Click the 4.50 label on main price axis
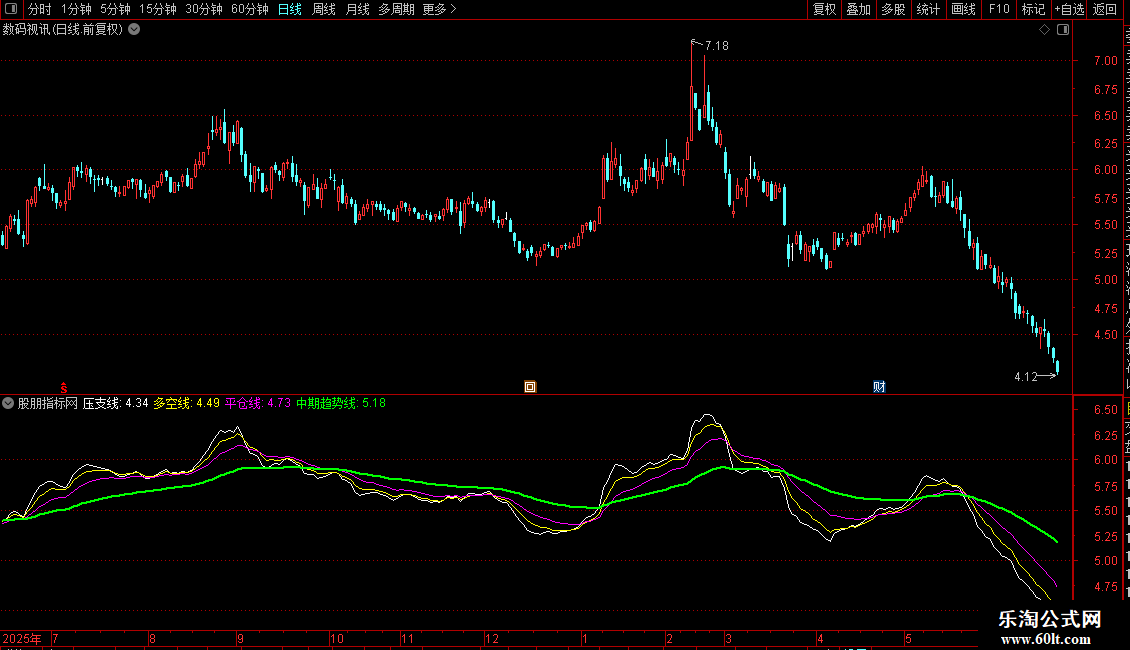The width and height of the screenshot is (1130, 650). tap(1105, 335)
